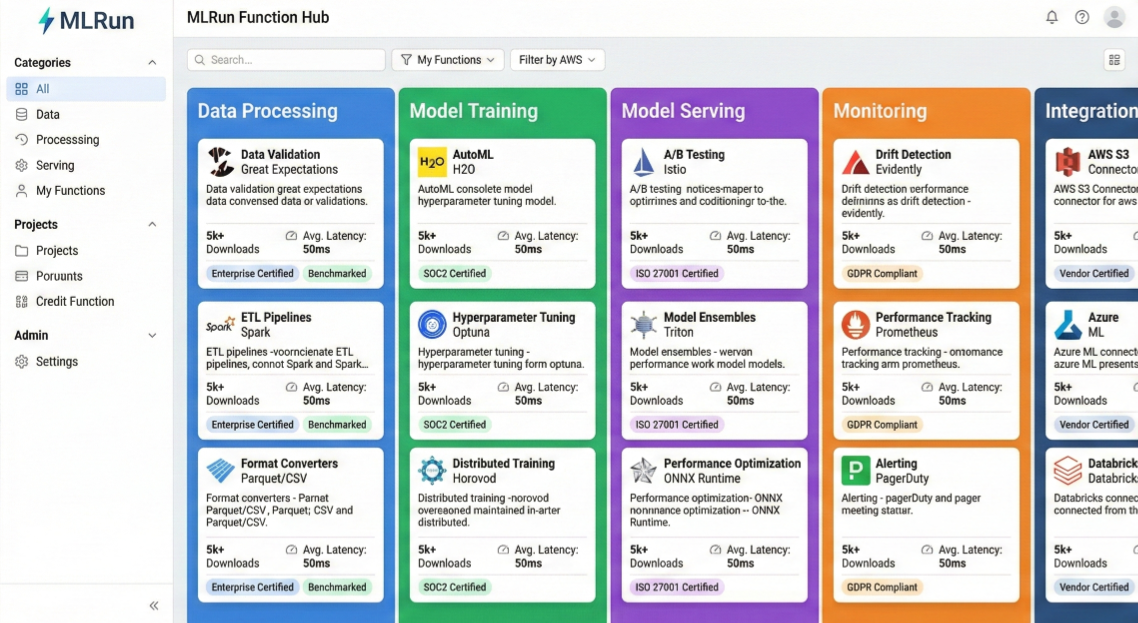Open the help question mark icon
Image resolution: width=1138 pixels, height=623 pixels.
point(1082,17)
